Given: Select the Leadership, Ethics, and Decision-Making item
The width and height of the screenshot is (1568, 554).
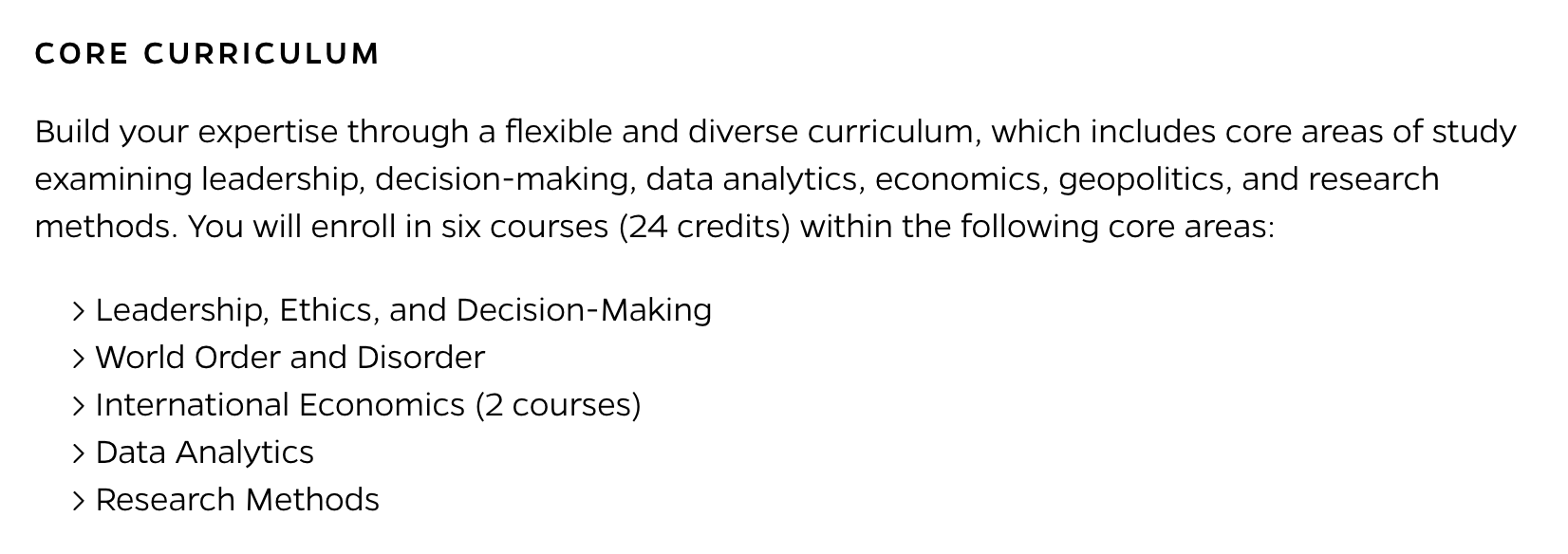Looking at the screenshot, I should [x=403, y=310].
